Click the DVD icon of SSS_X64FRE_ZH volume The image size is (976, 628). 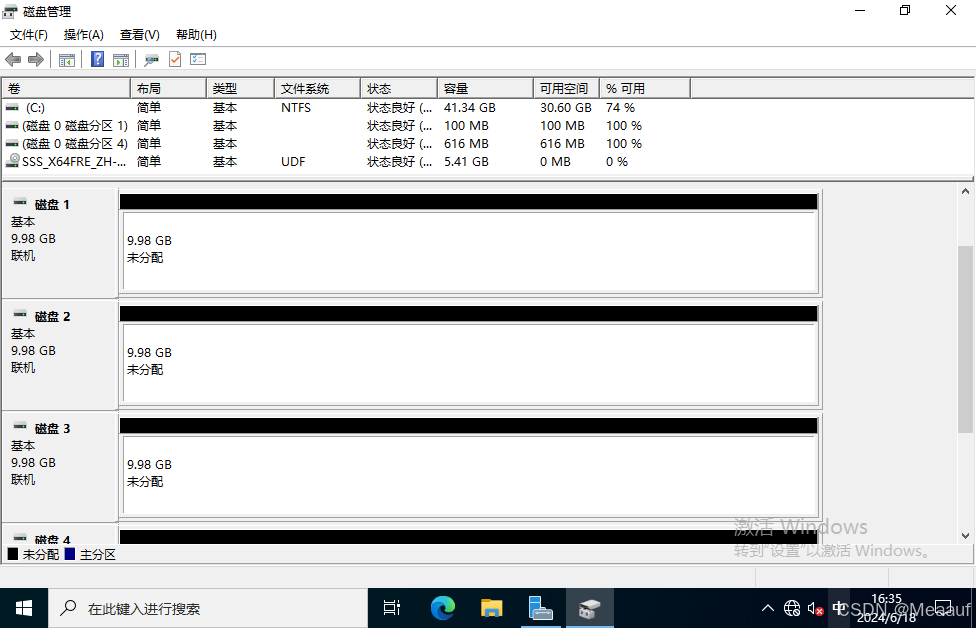(12, 161)
